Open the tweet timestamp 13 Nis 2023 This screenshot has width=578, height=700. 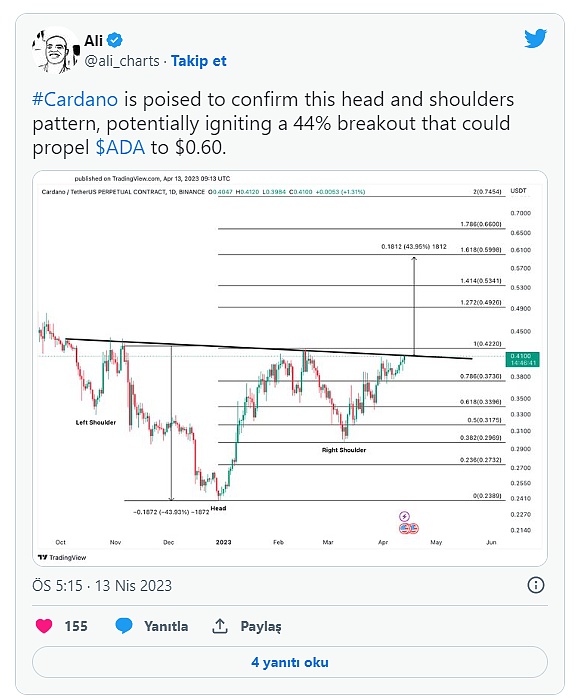(102, 585)
